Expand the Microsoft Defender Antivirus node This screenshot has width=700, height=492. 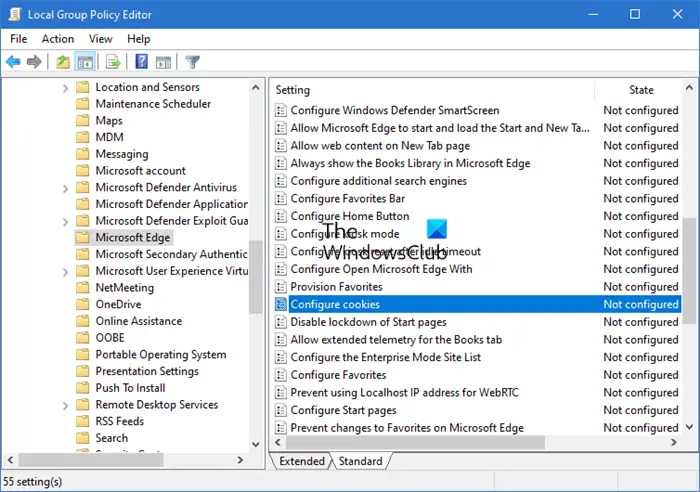click(x=65, y=188)
